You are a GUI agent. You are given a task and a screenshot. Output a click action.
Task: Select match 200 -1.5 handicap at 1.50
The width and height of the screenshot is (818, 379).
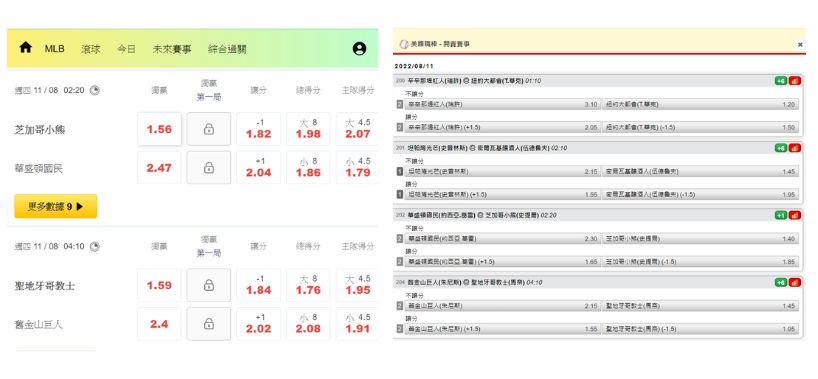[x=700, y=127]
